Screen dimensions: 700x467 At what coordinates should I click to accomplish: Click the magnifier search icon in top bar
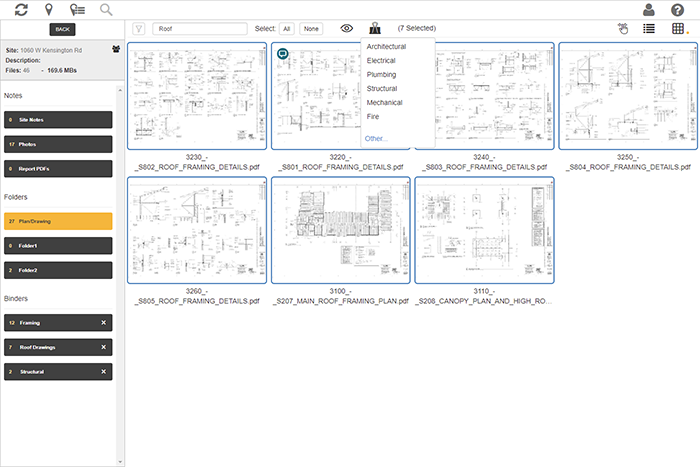tap(105, 10)
